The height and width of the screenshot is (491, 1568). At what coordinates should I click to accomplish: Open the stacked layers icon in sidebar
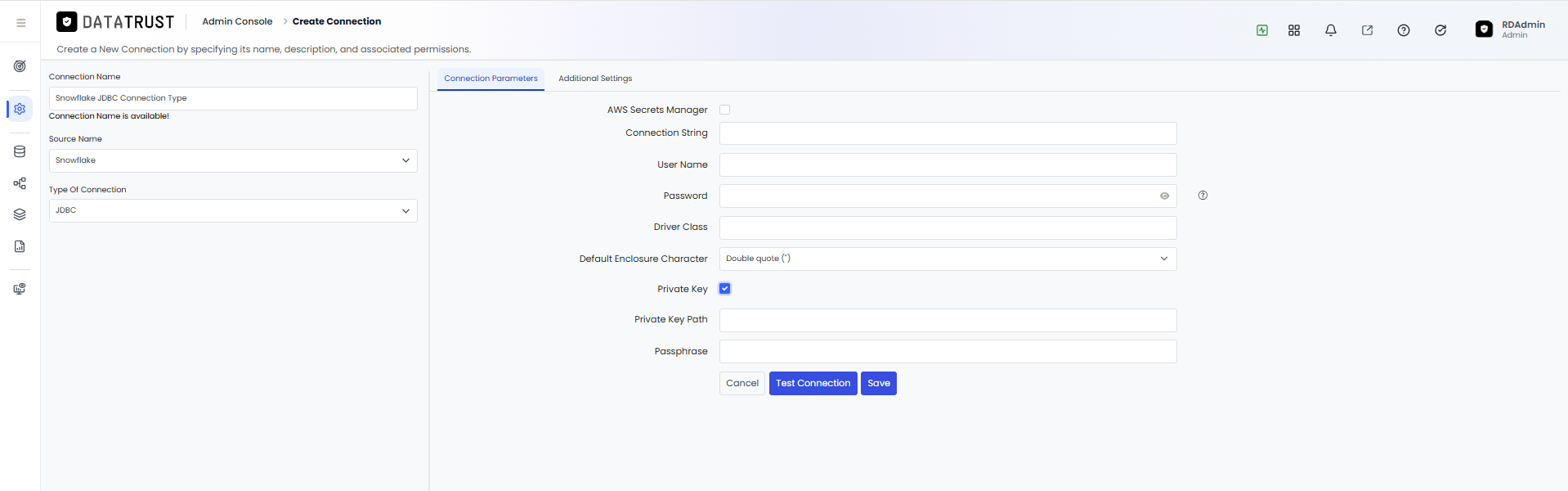(20, 214)
